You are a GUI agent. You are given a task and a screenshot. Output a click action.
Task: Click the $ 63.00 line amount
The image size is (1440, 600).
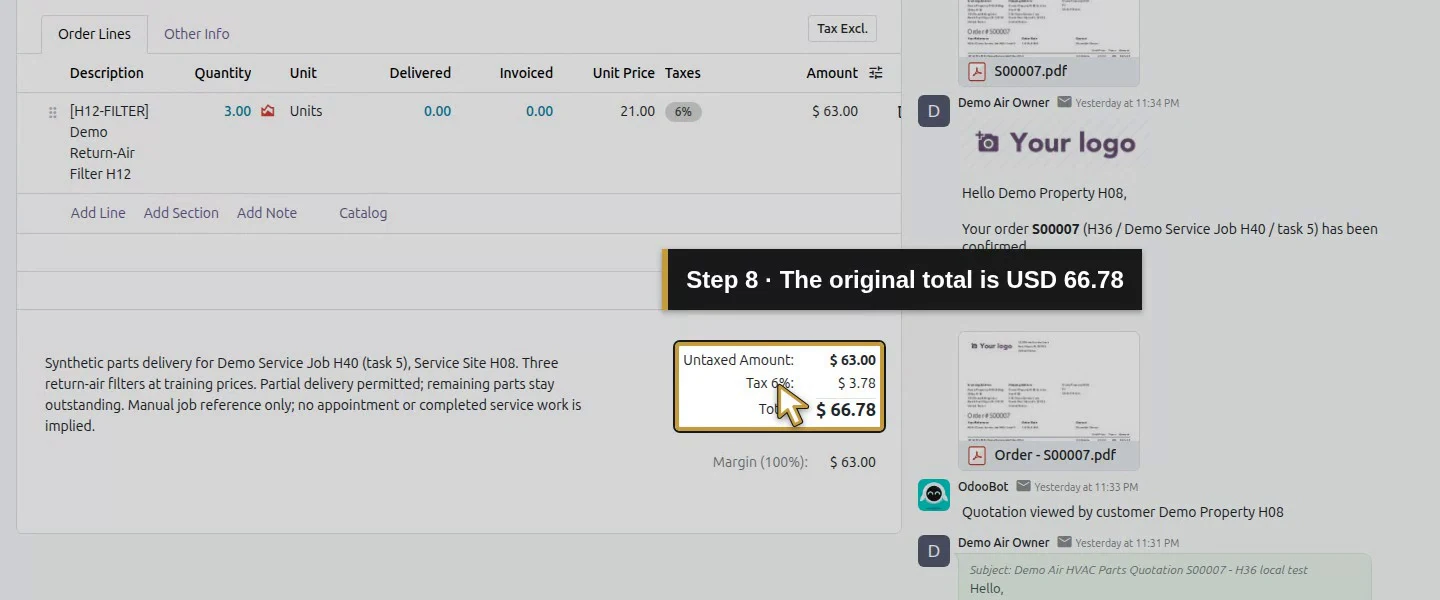tap(835, 111)
